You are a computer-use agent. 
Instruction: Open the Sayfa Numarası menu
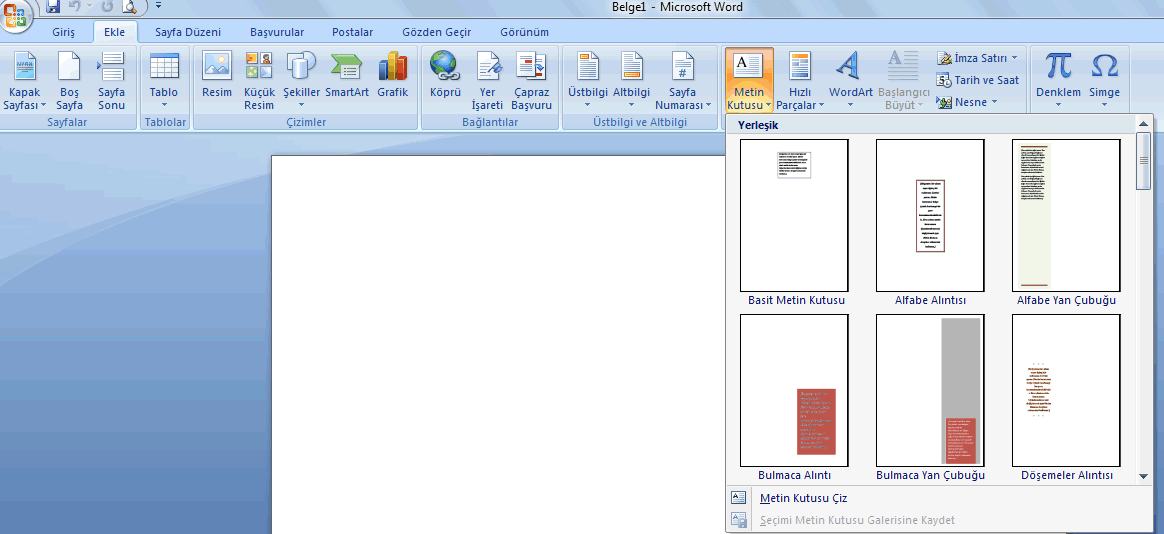(x=683, y=80)
